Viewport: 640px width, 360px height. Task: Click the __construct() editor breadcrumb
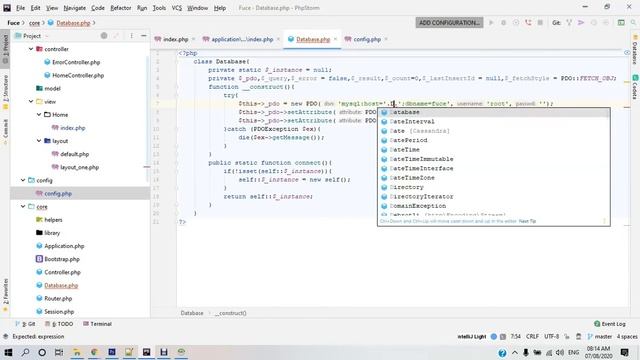pos(231,313)
